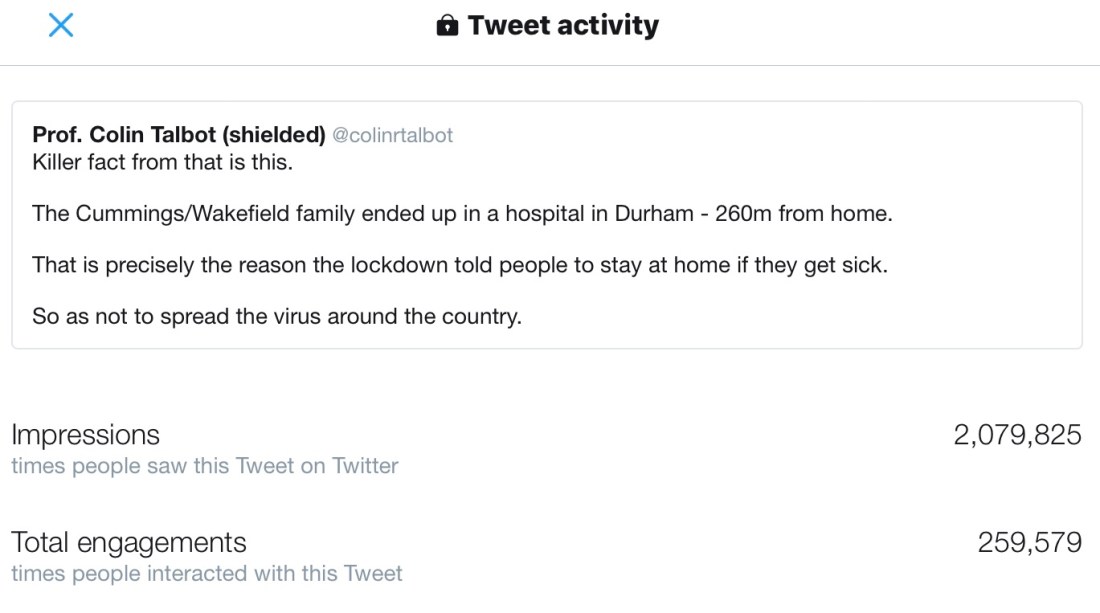Close the Tweet activity panel
Viewport: 1100px width, 613px height.
(61, 25)
